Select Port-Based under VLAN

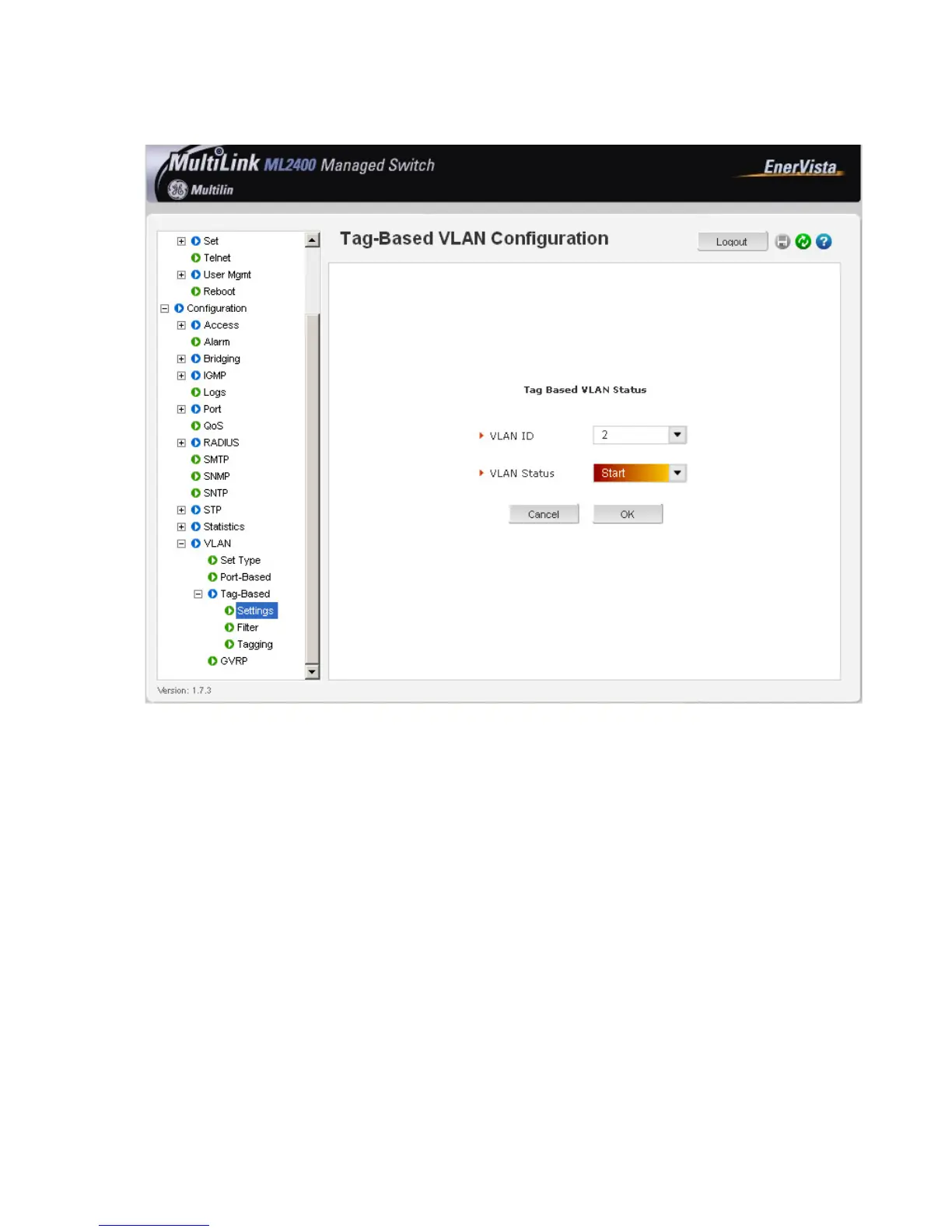[x=246, y=577]
